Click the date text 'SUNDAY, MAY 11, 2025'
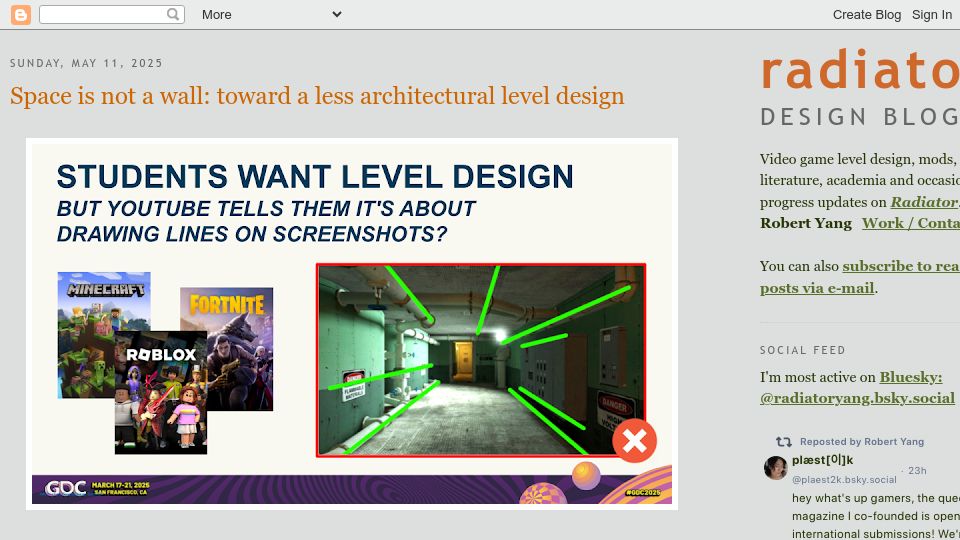Screen dimensions: 960x540 pyautogui.click(x=86, y=63)
